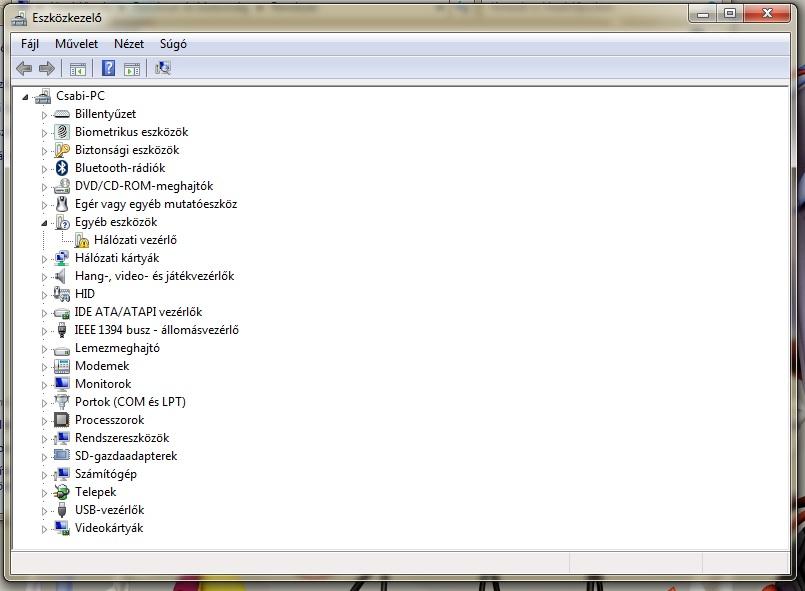
Task: Click the show/hide console tree toolbar icon
Action: coord(78,68)
